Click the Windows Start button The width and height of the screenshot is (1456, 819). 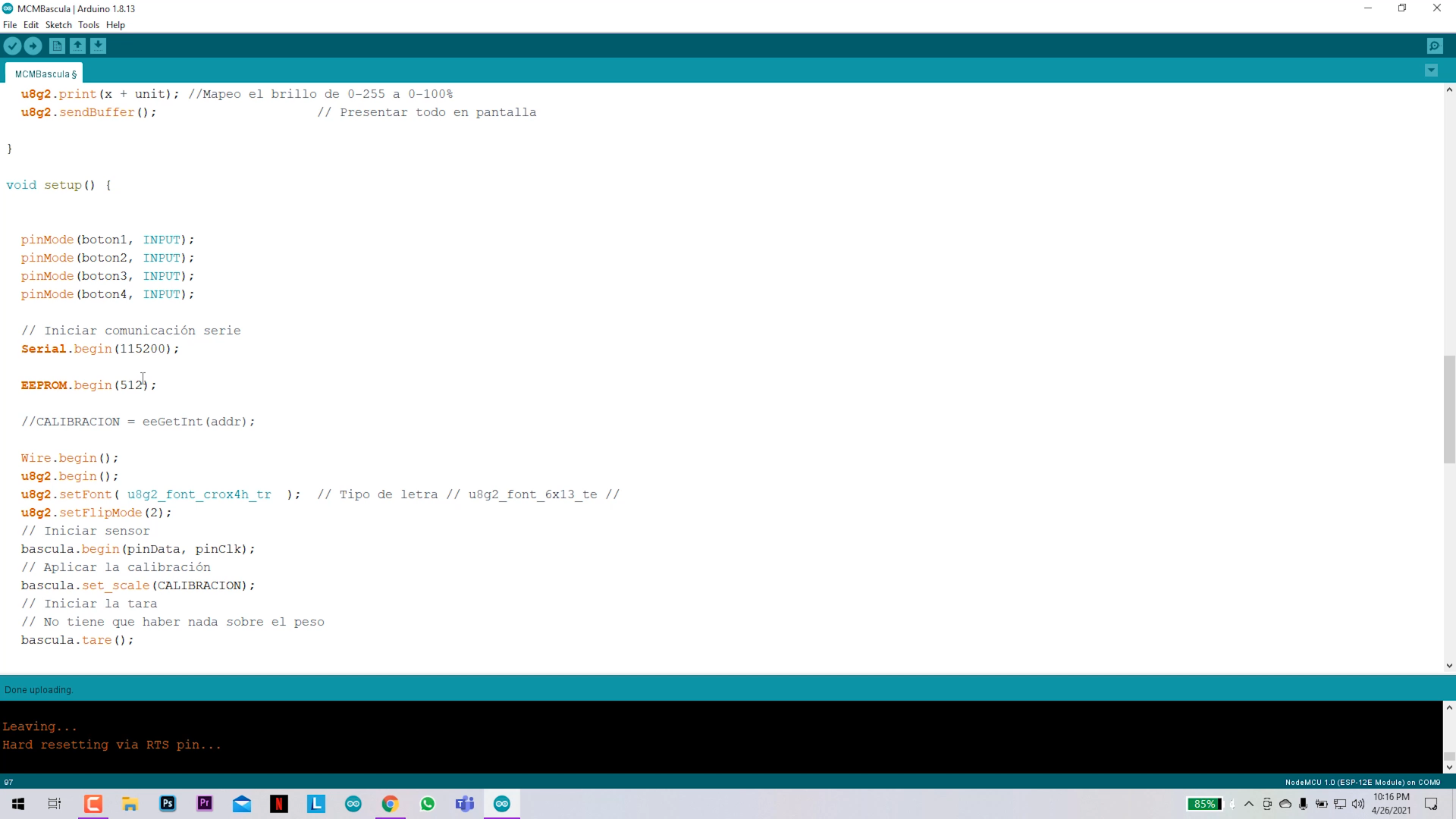(17, 804)
